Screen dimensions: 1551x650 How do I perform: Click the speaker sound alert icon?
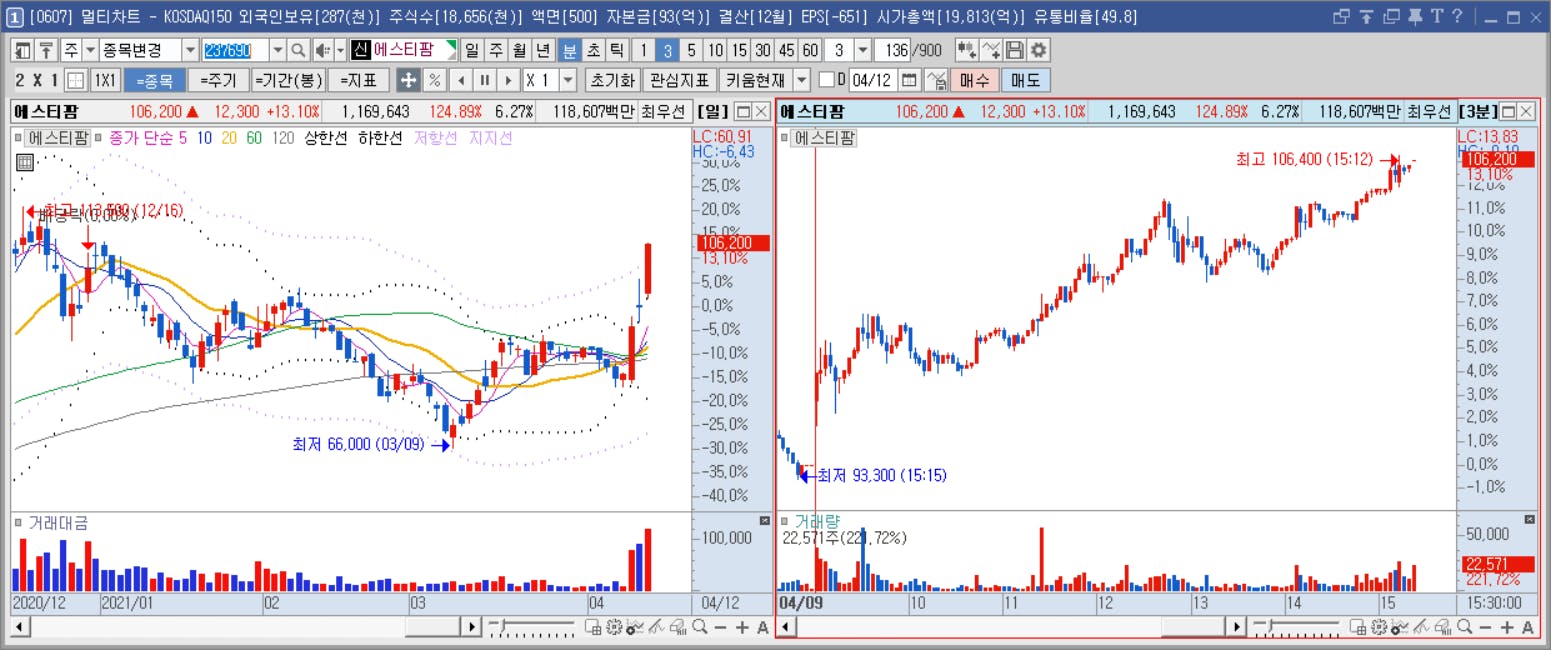(x=322, y=50)
